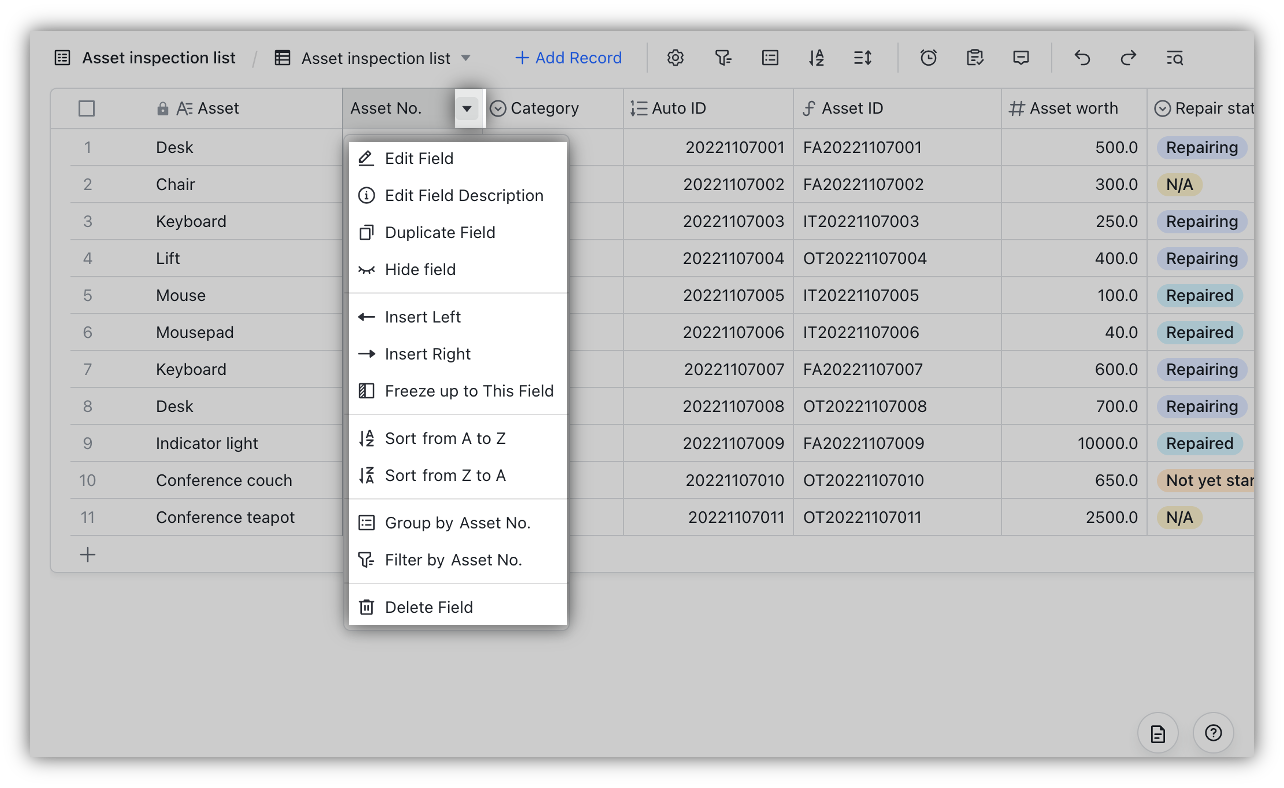Open the Asset inspection list view dropdown
The image size is (1284, 788).
(466, 57)
